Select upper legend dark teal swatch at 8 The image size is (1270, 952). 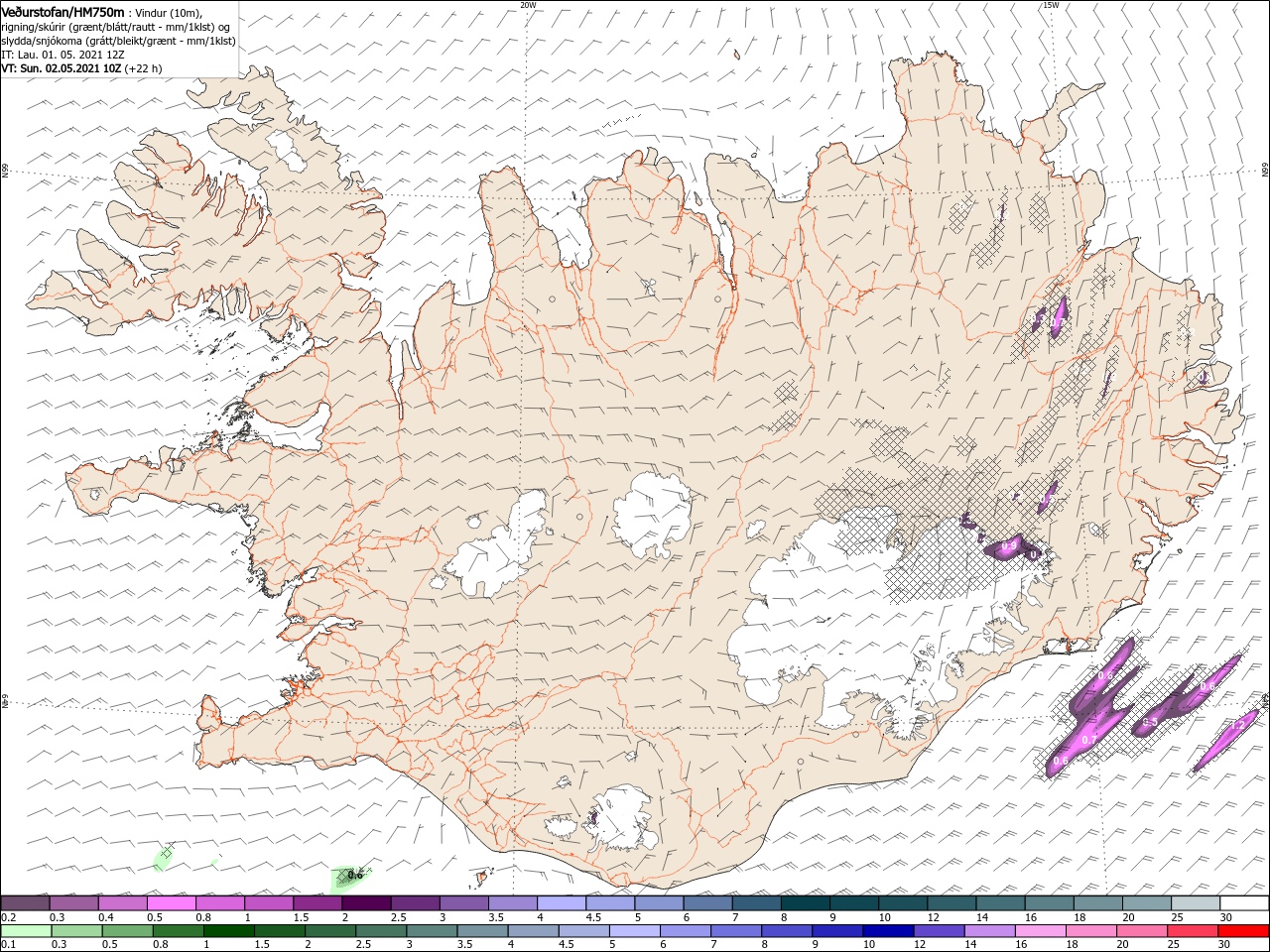[x=805, y=903]
